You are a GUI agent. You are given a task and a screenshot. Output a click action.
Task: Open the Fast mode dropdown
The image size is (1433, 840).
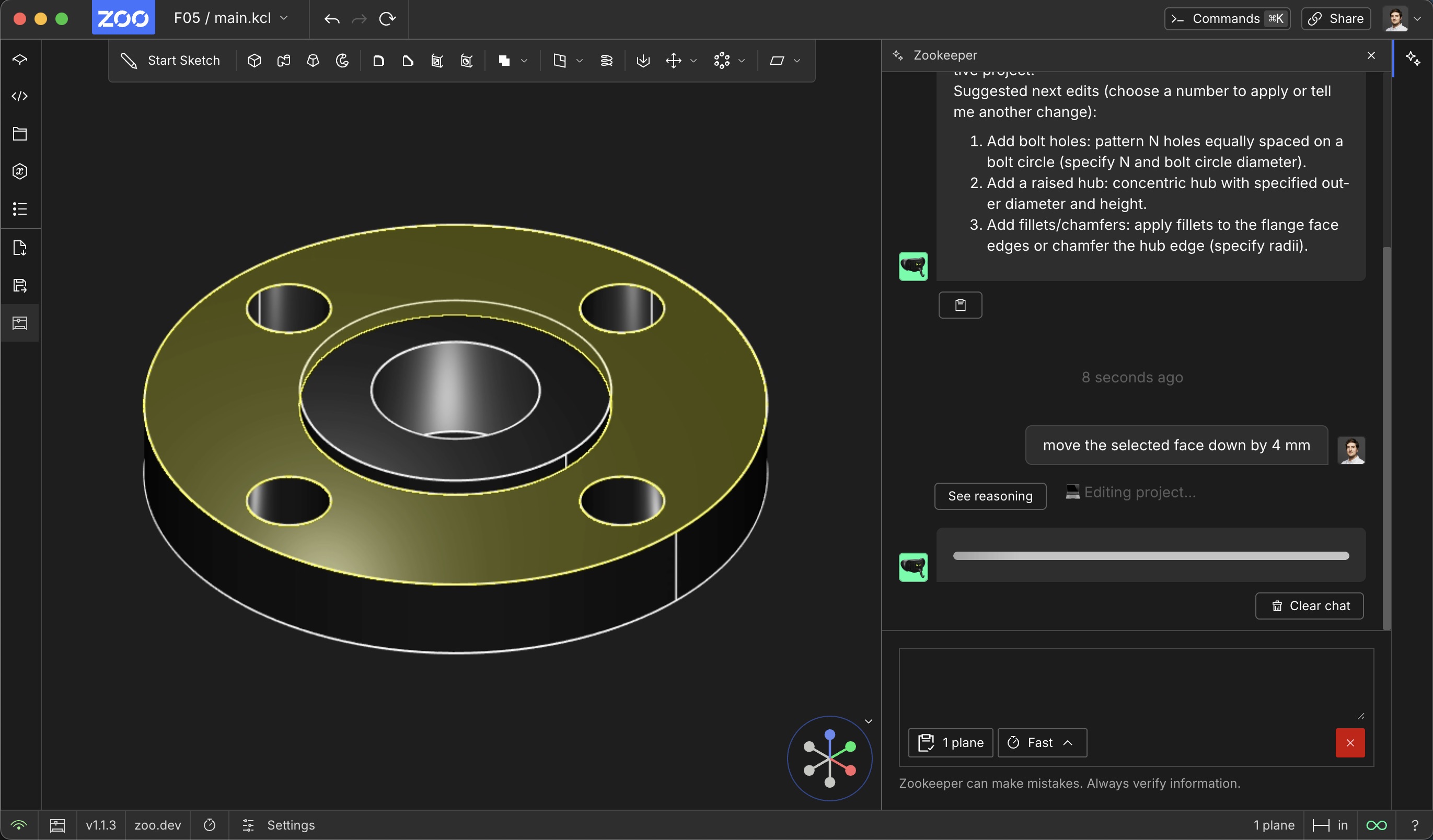click(1042, 743)
